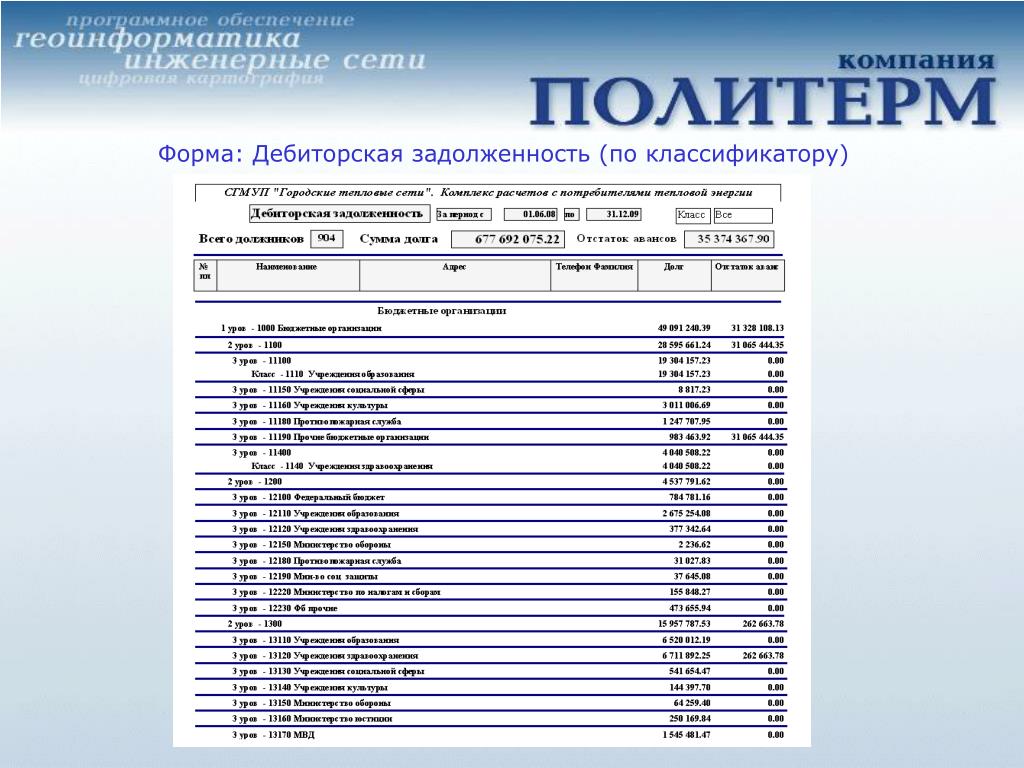Select row 13110 Учреждения образования
The width and height of the screenshot is (1024, 768).
pyautogui.click(x=490, y=641)
